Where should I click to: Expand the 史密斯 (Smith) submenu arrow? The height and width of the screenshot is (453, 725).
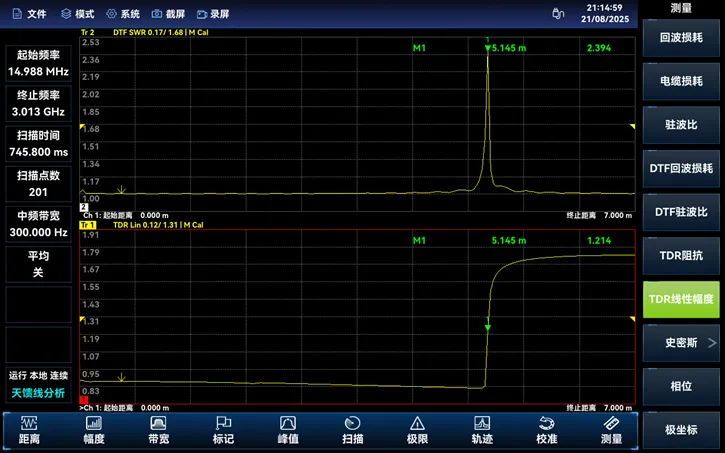(x=712, y=342)
